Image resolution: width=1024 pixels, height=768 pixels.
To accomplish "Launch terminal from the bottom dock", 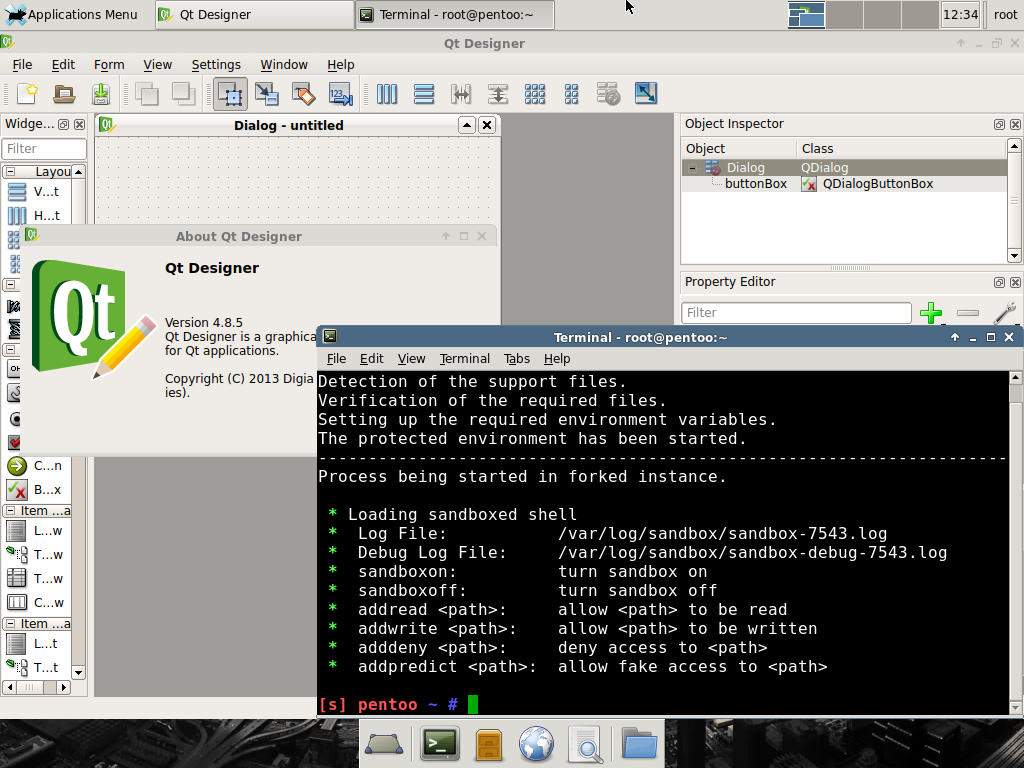I will [440, 744].
